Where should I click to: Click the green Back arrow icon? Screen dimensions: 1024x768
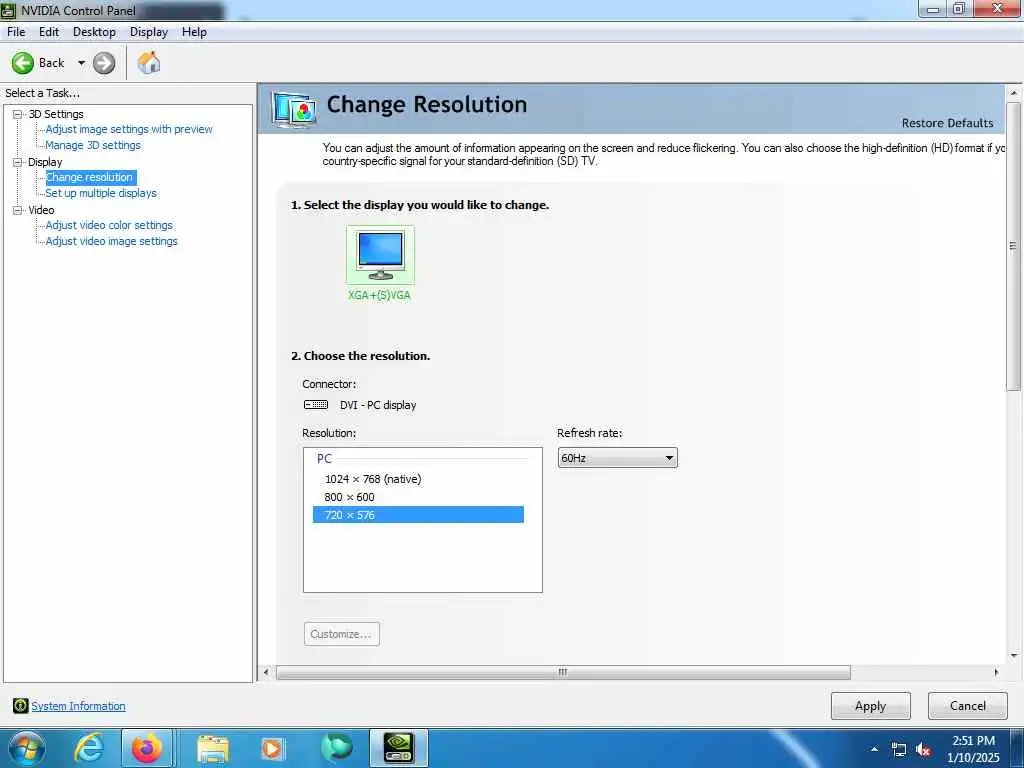[23, 63]
